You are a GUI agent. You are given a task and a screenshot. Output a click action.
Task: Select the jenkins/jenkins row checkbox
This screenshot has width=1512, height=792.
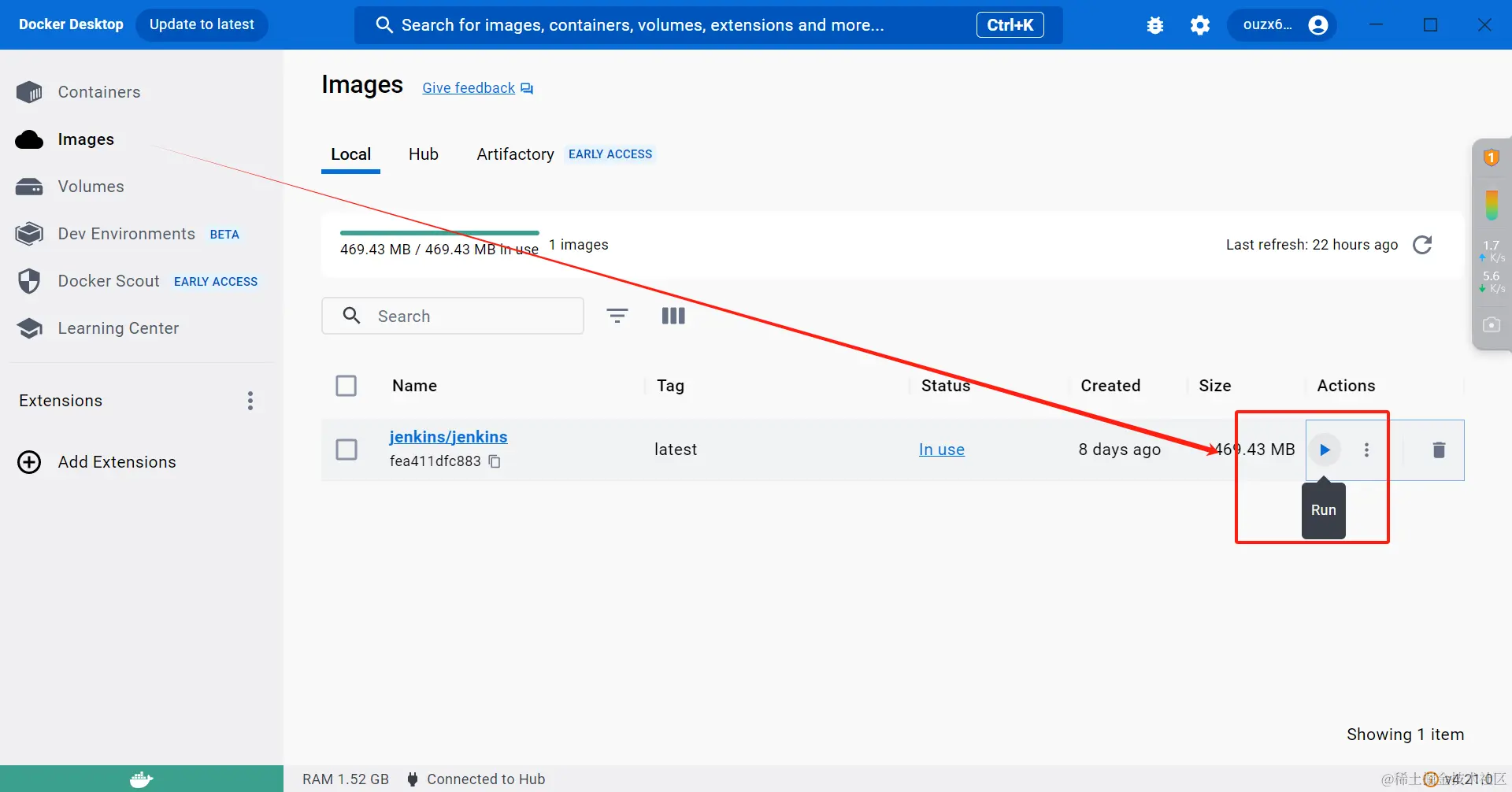[346, 450]
